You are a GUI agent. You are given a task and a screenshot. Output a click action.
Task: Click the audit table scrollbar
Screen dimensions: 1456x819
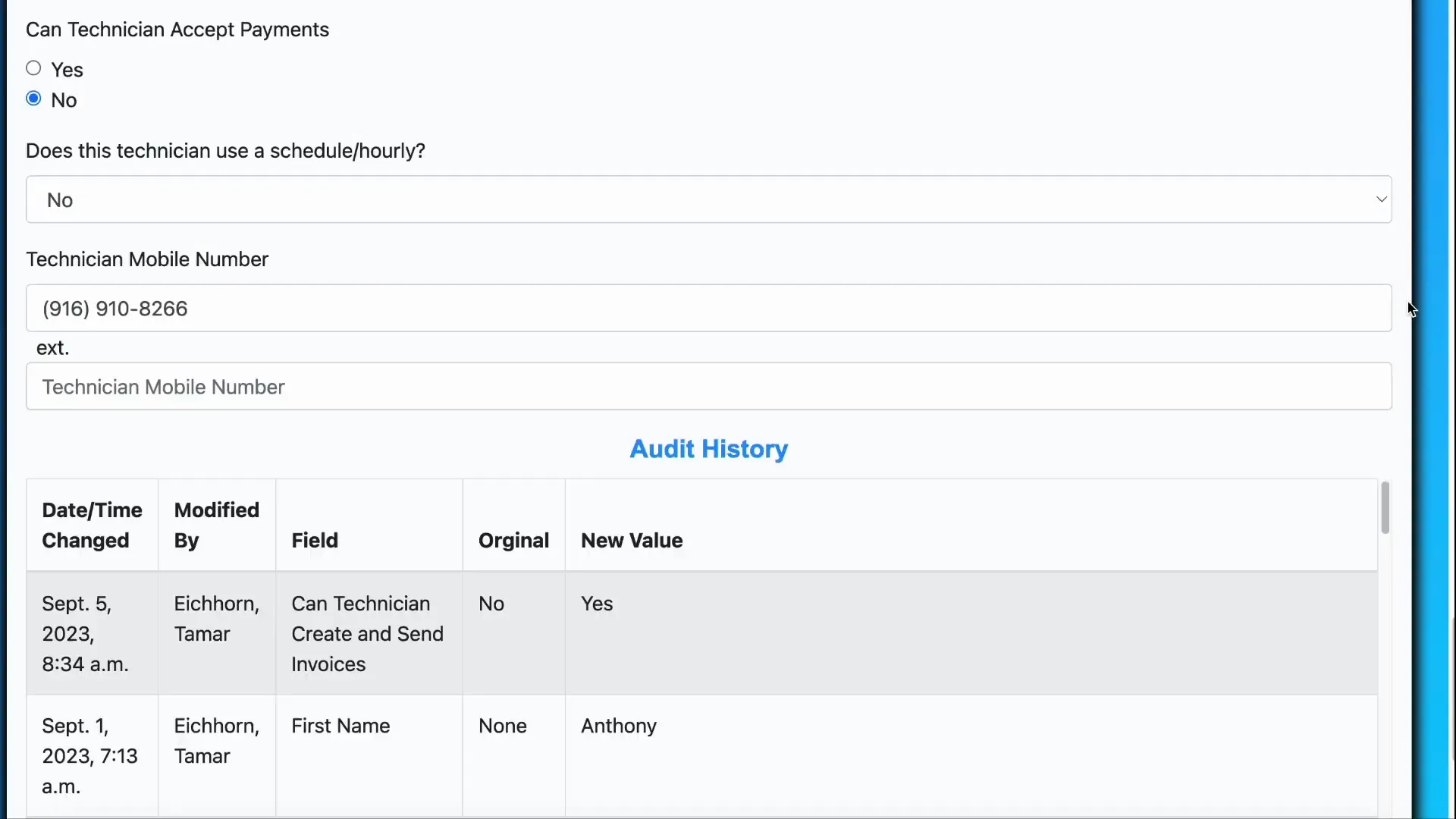[1385, 508]
